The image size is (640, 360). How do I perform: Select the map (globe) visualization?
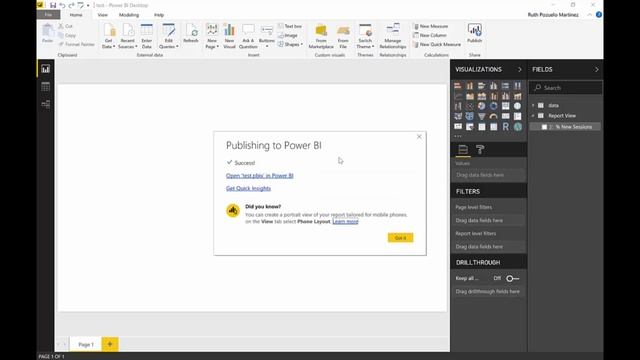tap(518, 106)
